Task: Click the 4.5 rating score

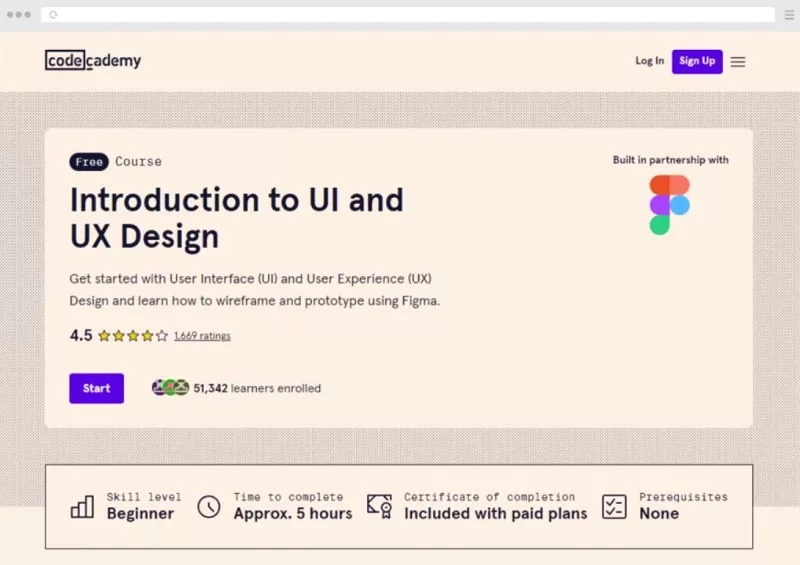Action: (81, 335)
